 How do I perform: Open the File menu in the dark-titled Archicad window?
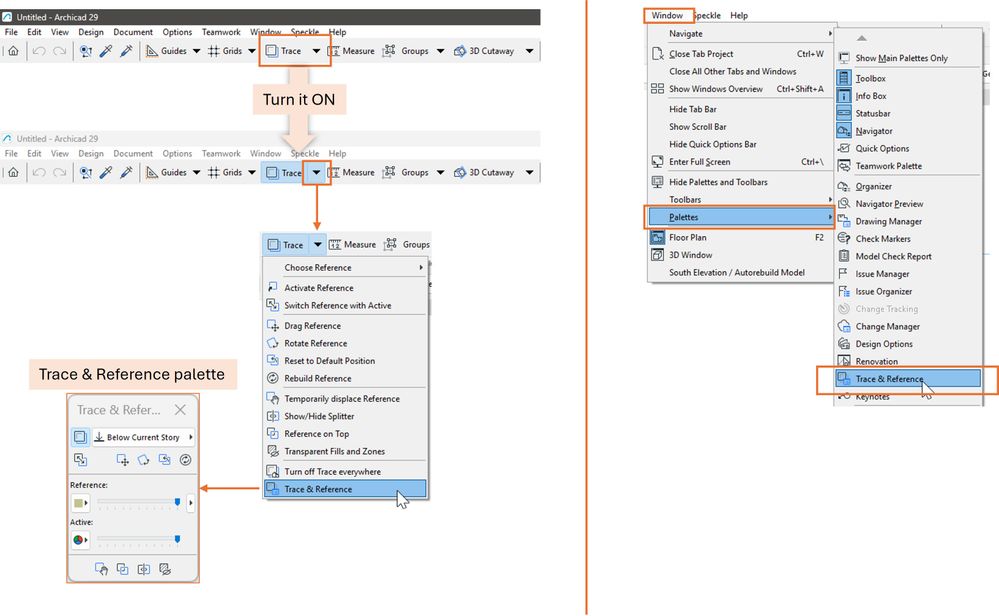(x=11, y=32)
